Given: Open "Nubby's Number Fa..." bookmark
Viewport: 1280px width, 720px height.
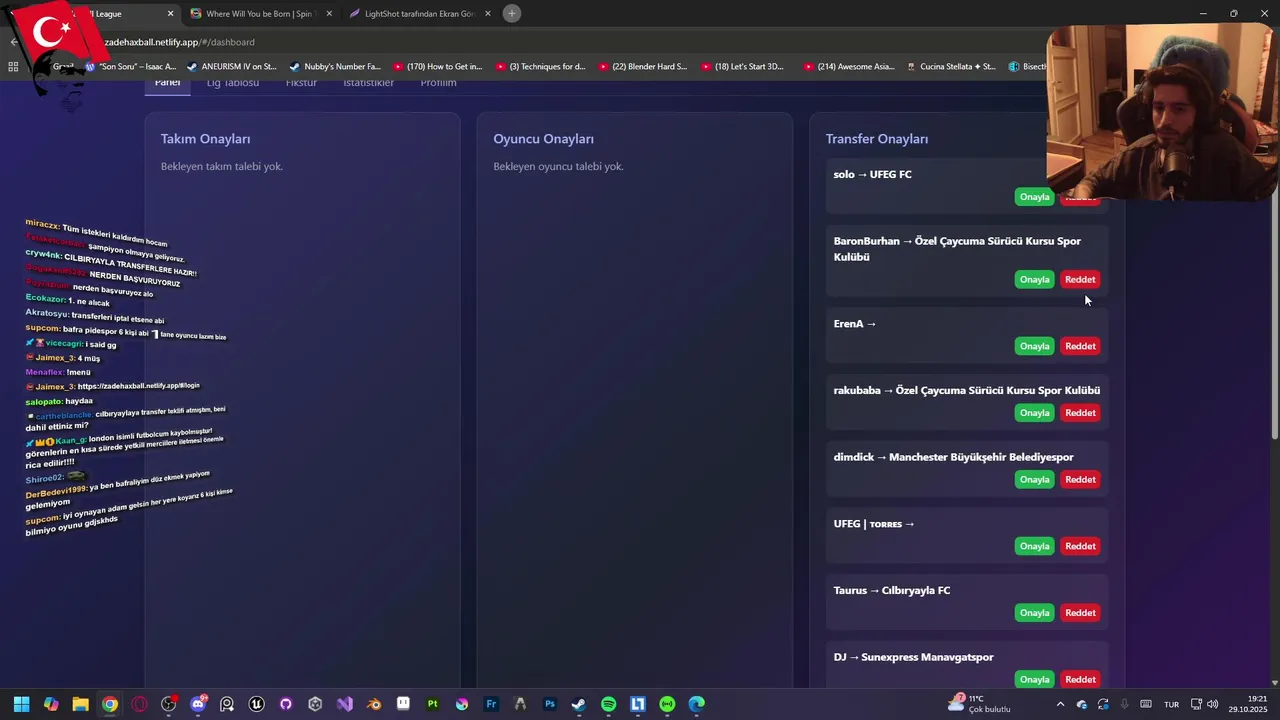Looking at the screenshot, I should click(x=335, y=66).
